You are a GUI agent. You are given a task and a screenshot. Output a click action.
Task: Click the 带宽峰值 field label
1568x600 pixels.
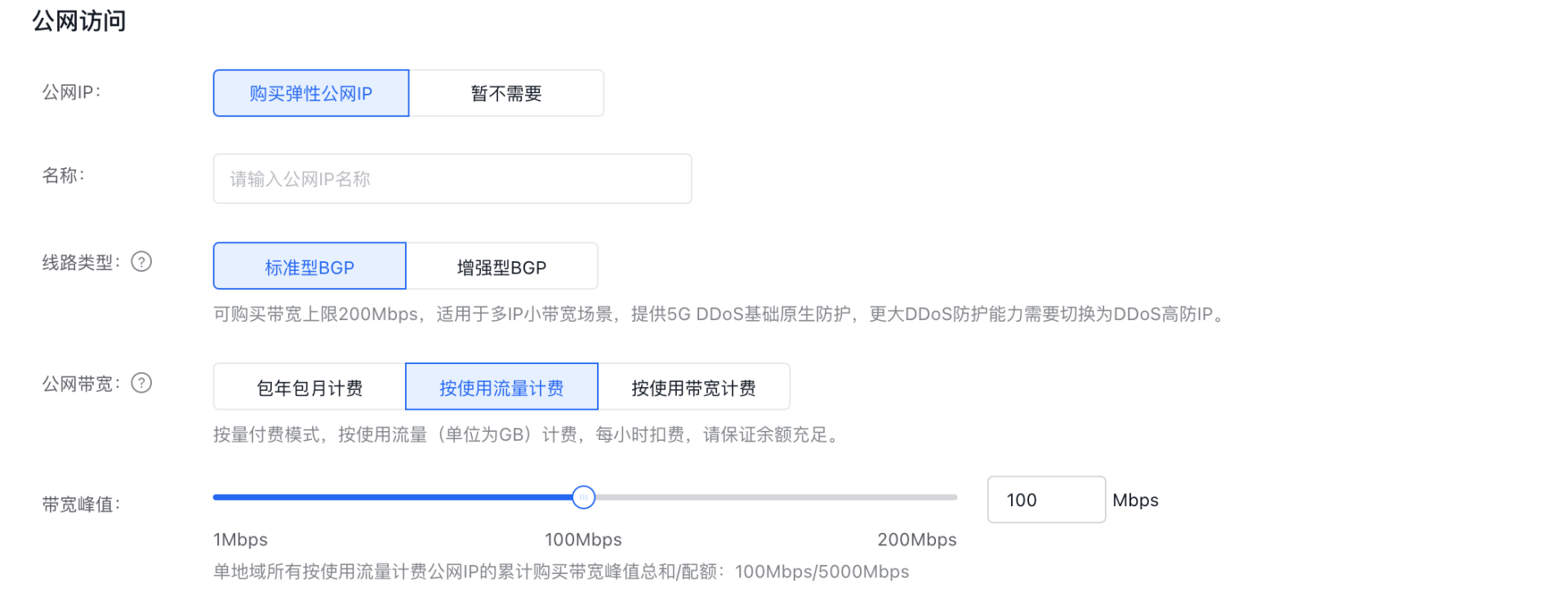click(x=81, y=504)
